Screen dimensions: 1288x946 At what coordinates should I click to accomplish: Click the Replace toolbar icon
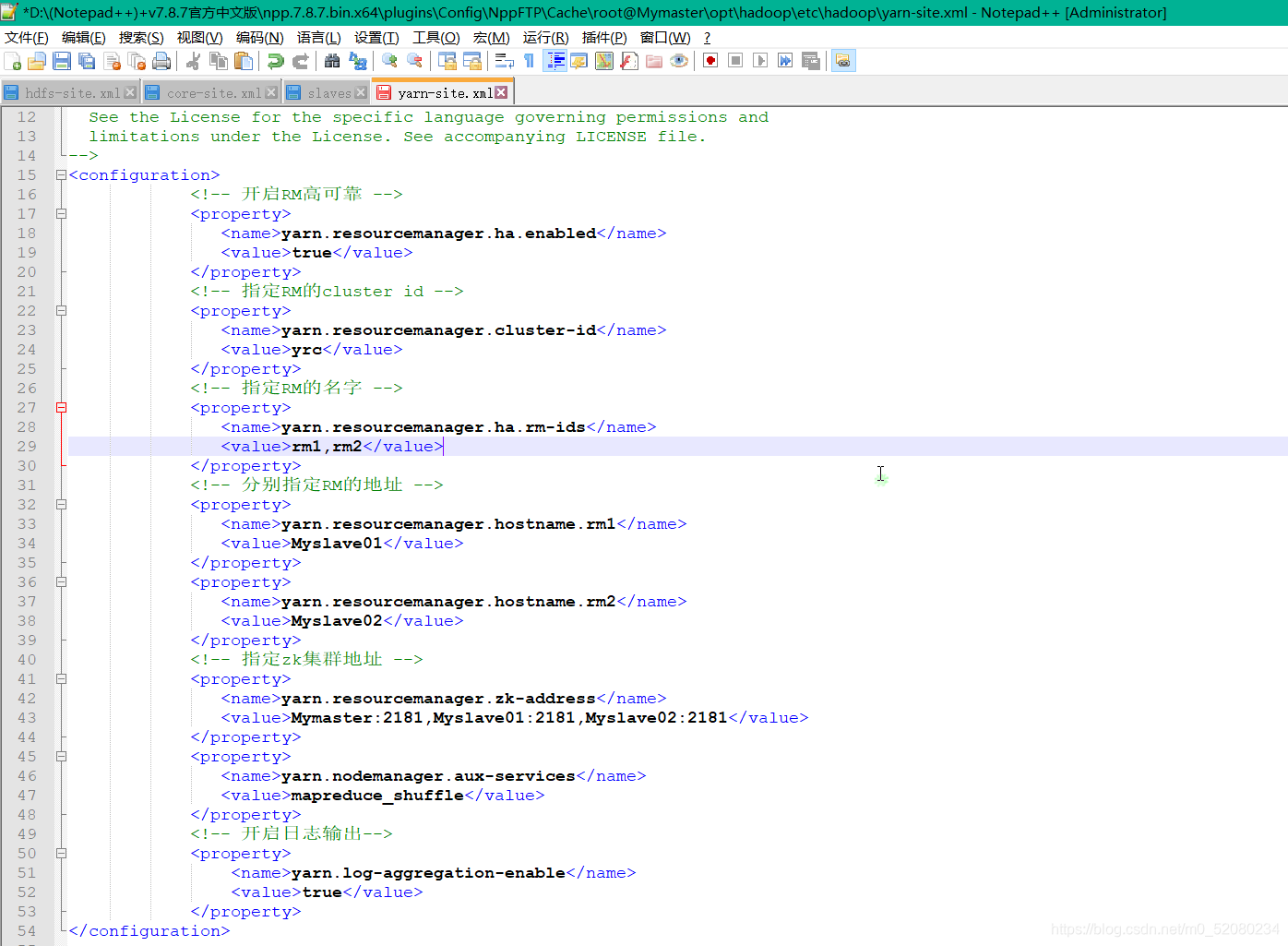[358, 61]
